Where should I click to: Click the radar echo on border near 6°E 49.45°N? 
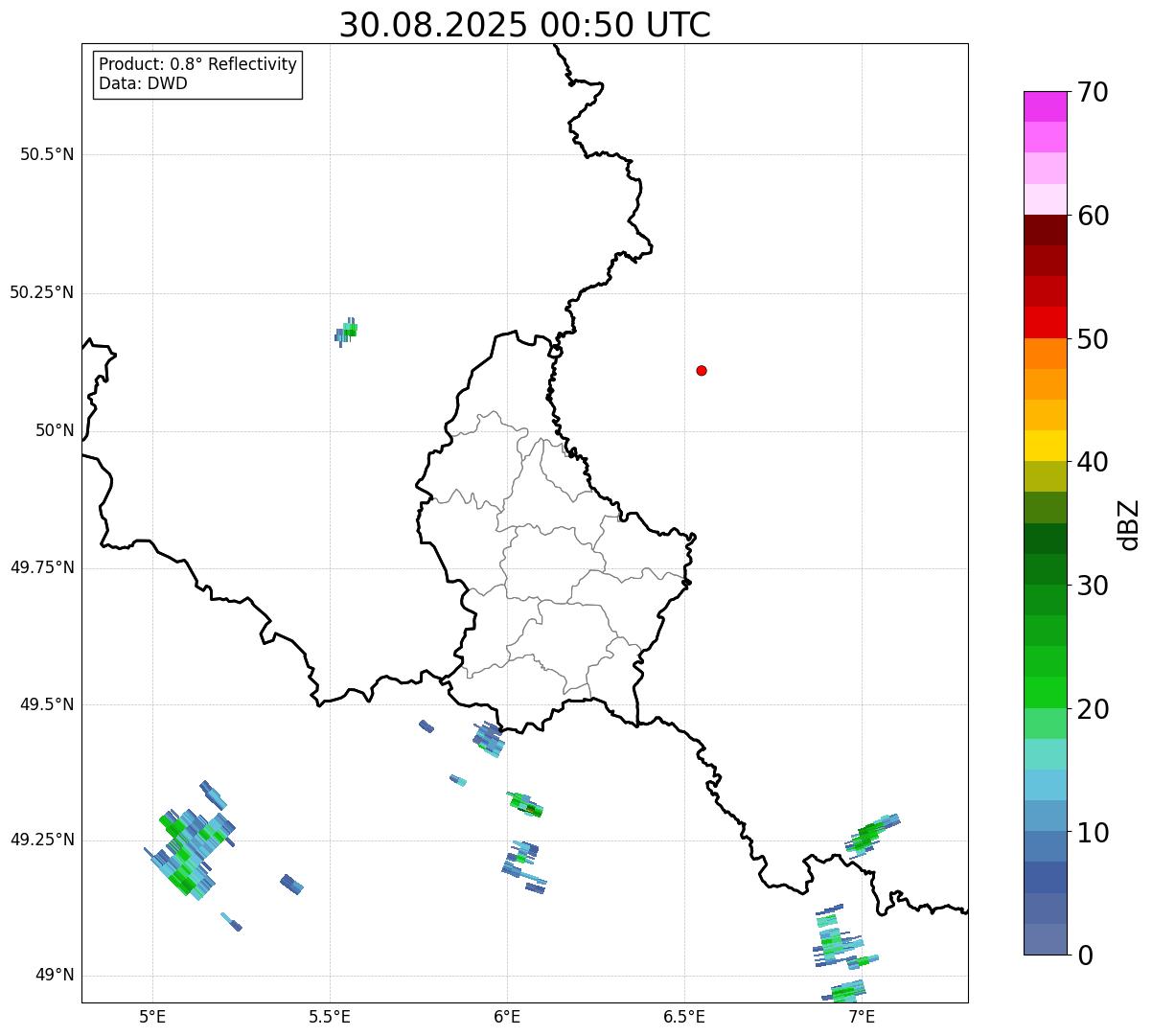pos(489,739)
